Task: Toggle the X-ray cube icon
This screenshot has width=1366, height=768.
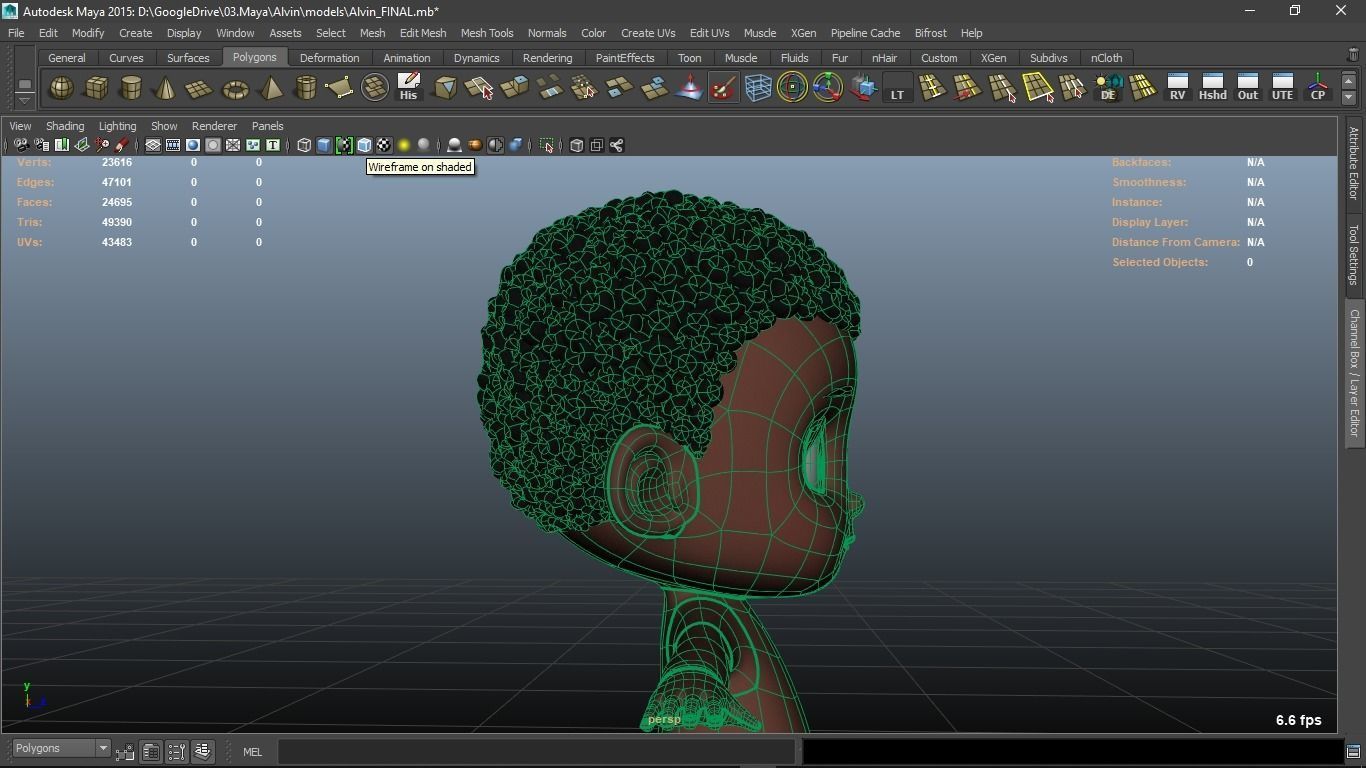Action: (x=577, y=145)
